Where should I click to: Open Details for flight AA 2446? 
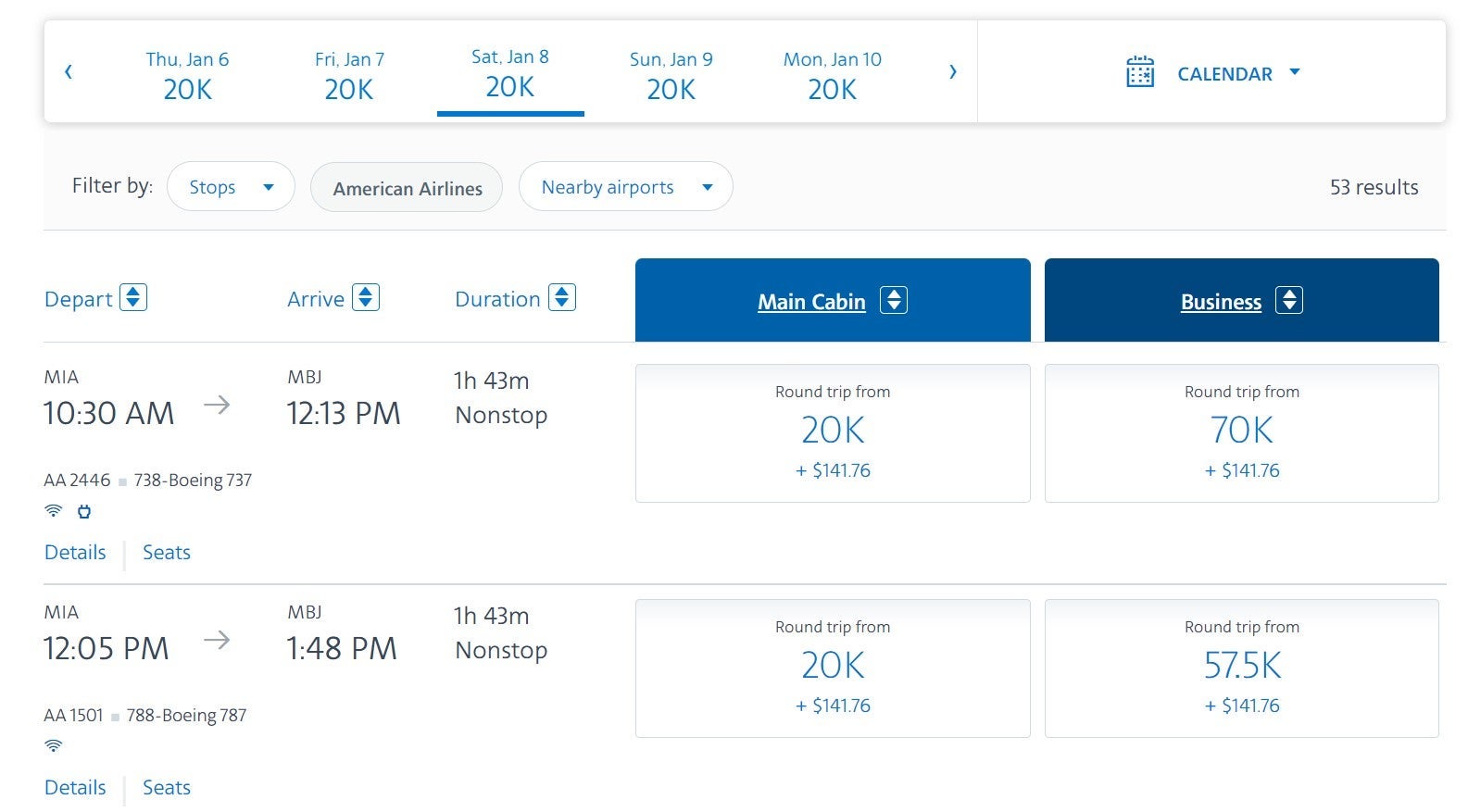pyautogui.click(x=75, y=553)
